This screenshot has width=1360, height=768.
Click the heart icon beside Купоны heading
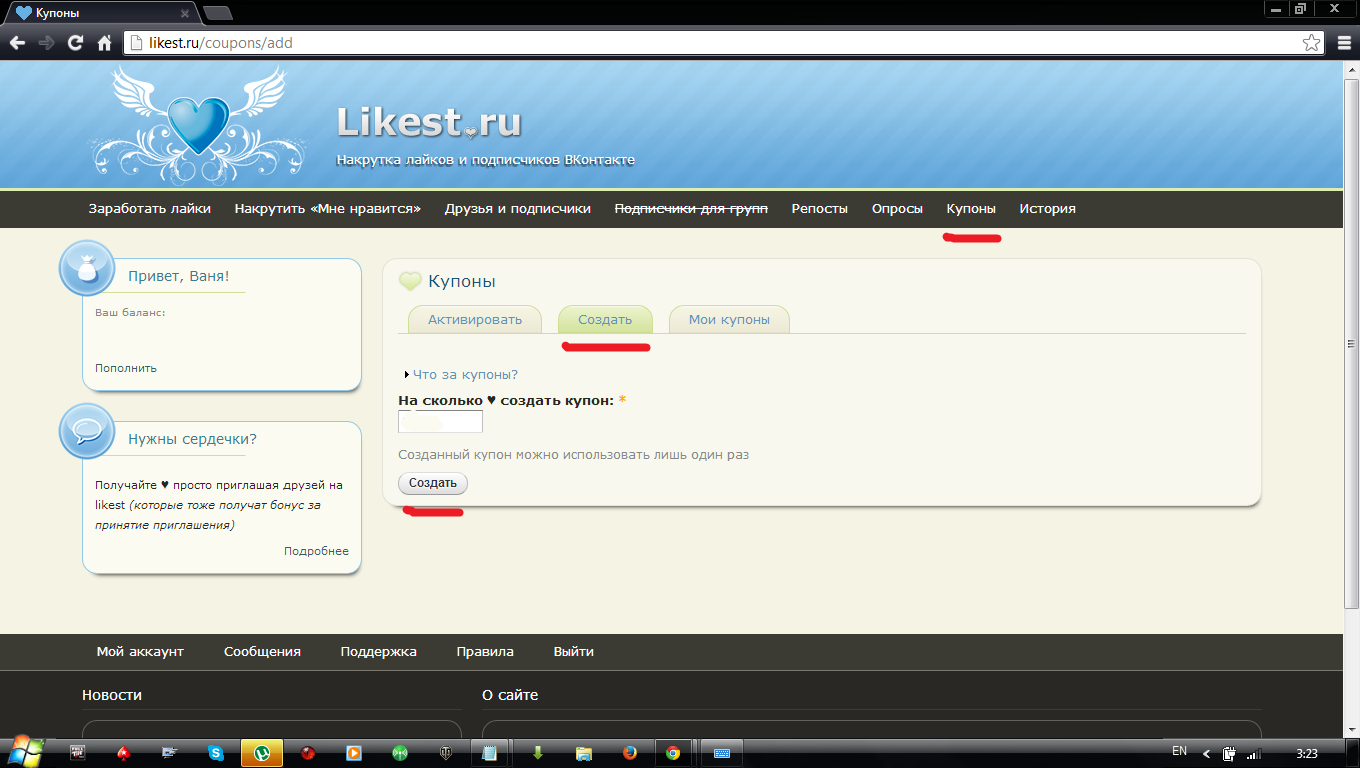click(410, 282)
